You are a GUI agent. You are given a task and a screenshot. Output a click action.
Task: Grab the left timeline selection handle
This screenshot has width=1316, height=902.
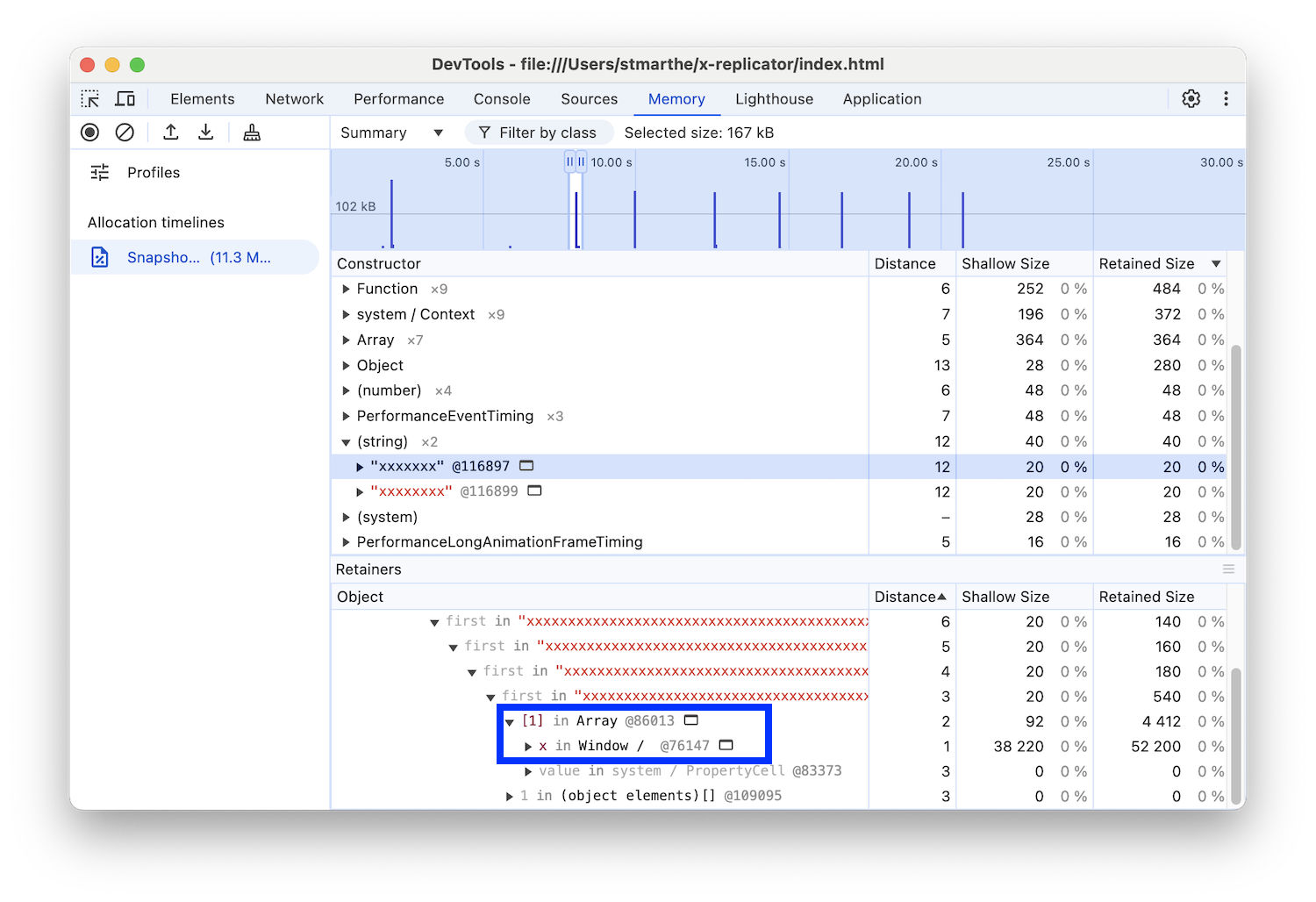click(x=569, y=162)
